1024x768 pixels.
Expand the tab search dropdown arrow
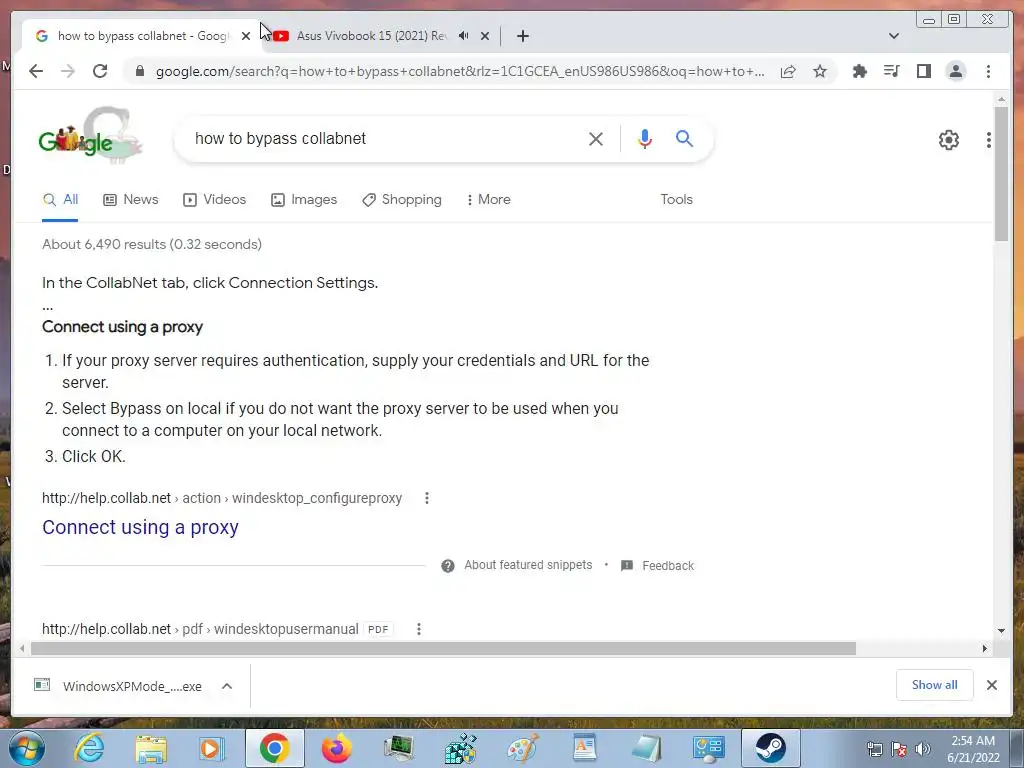click(893, 36)
